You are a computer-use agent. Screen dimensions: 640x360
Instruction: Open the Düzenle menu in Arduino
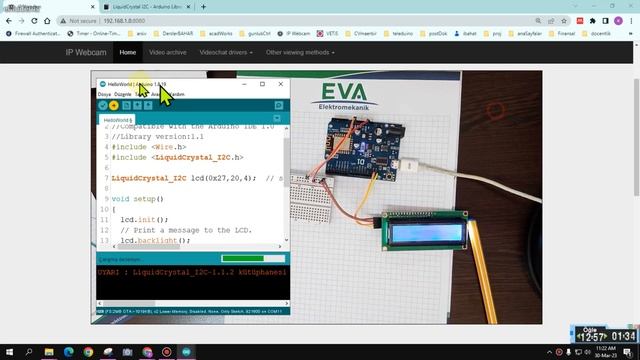tap(123, 94)
